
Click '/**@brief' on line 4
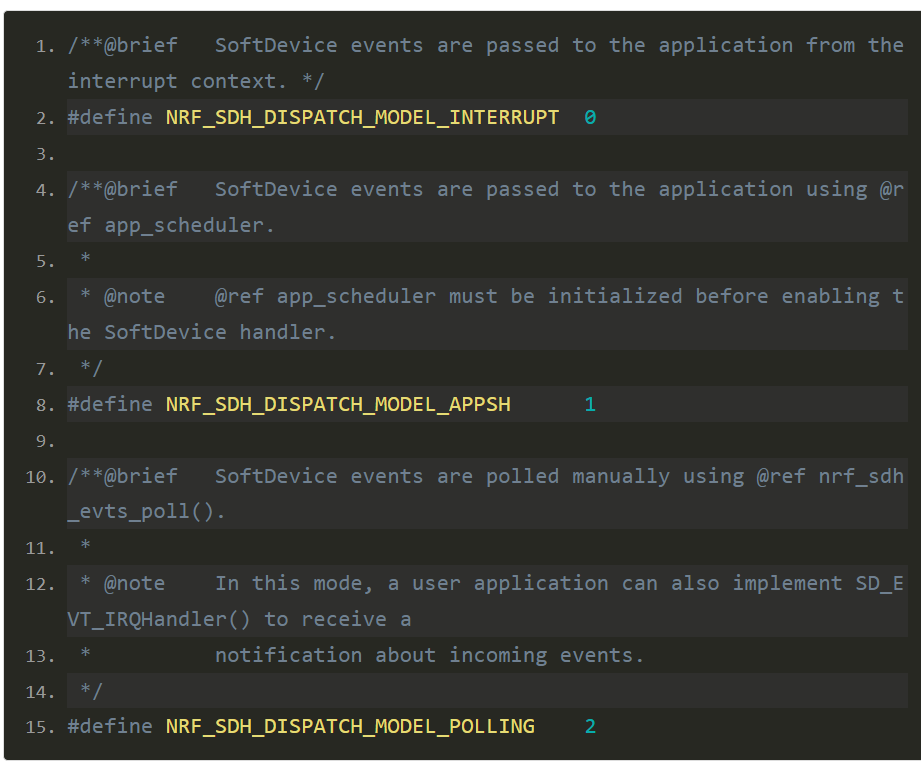[123, 190]
